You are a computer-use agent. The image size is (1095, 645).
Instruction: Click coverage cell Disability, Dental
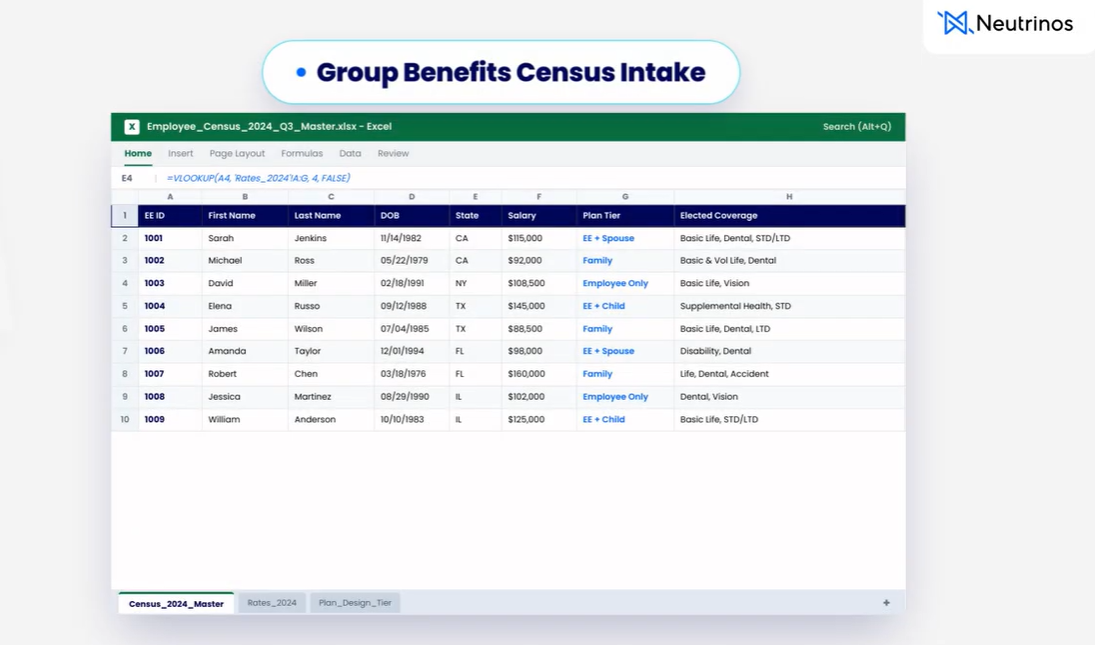(789, 351)
